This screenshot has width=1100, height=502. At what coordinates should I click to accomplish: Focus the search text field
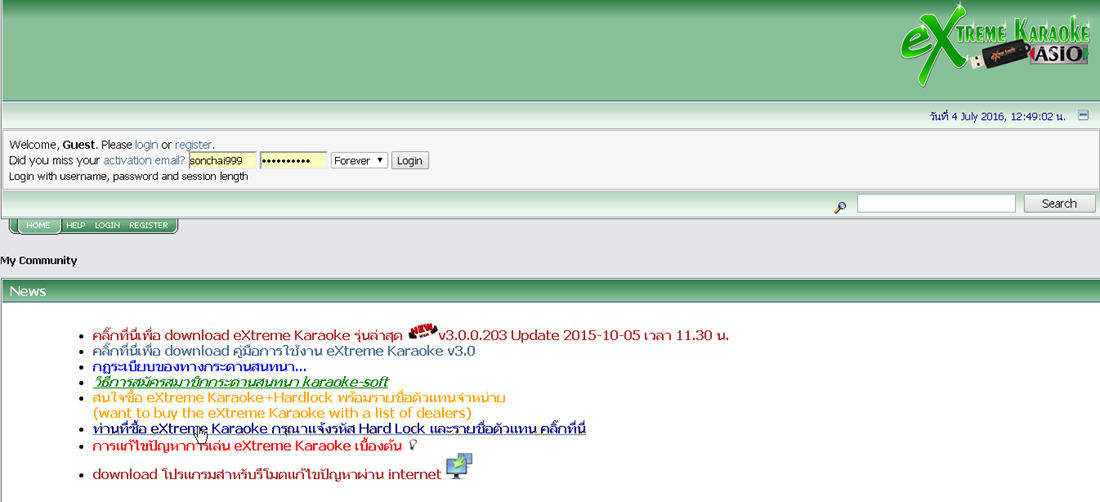tap(937, 203)
